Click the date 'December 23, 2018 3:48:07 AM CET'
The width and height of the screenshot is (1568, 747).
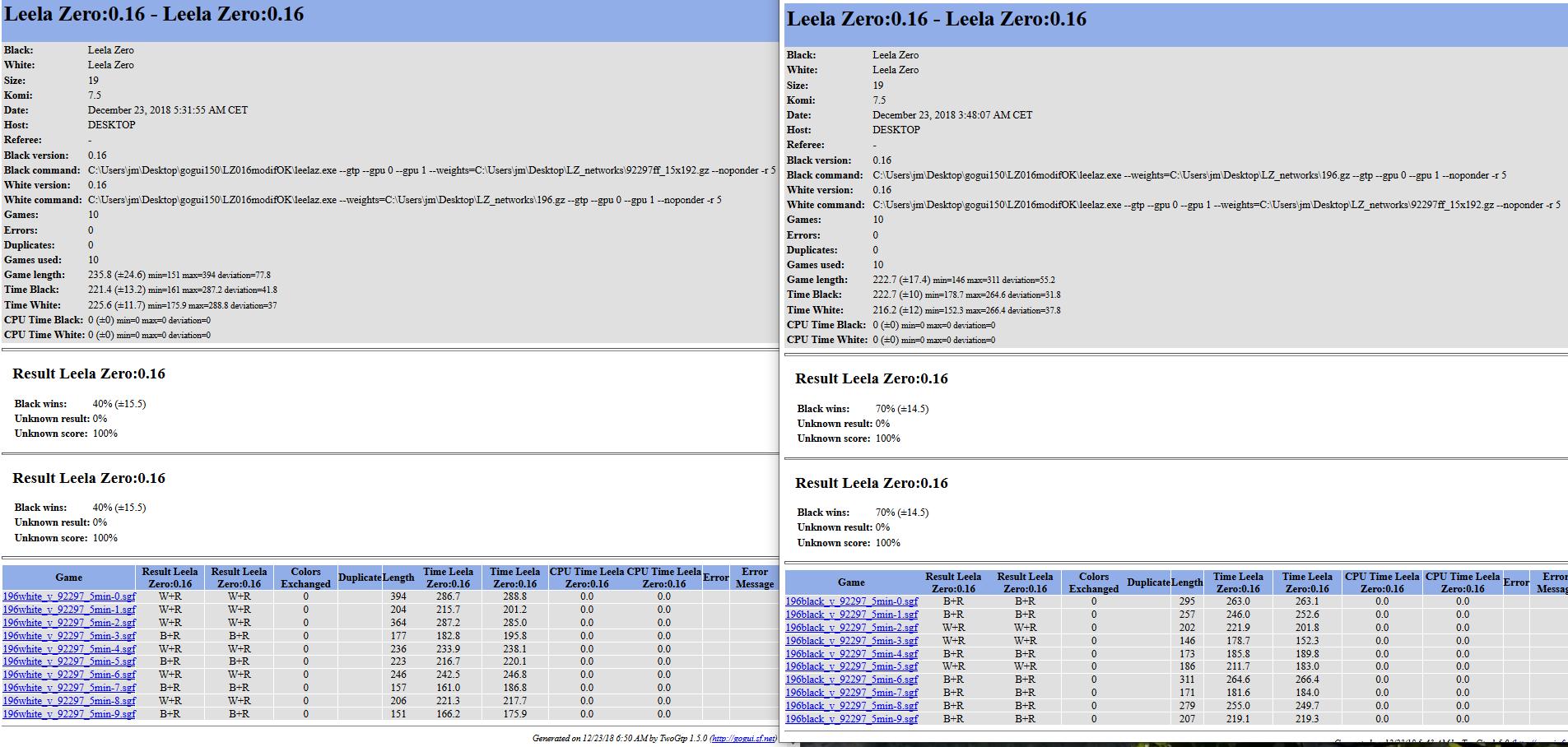tap(952, 115)
